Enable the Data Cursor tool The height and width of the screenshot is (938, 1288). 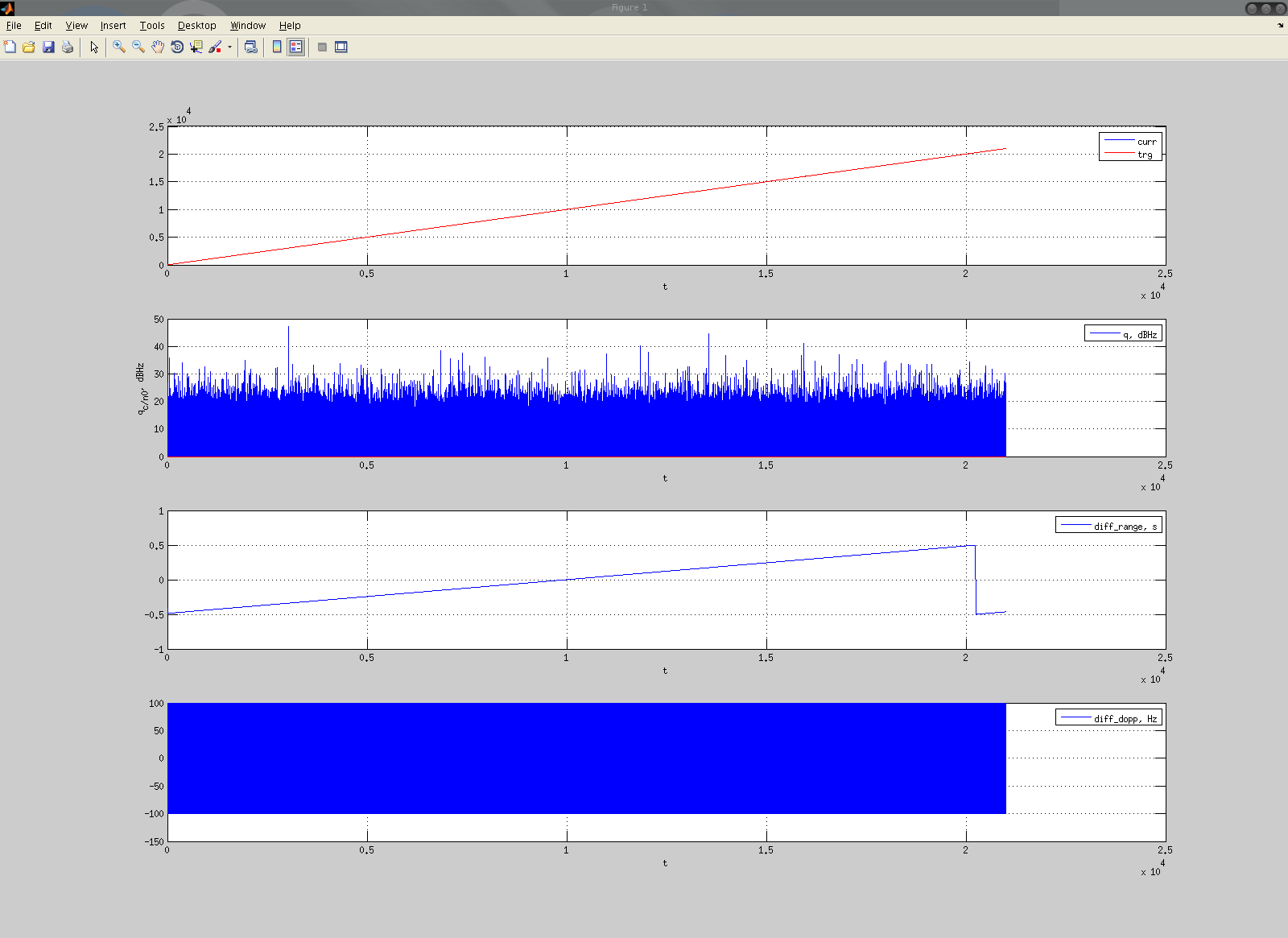[196, 47]
